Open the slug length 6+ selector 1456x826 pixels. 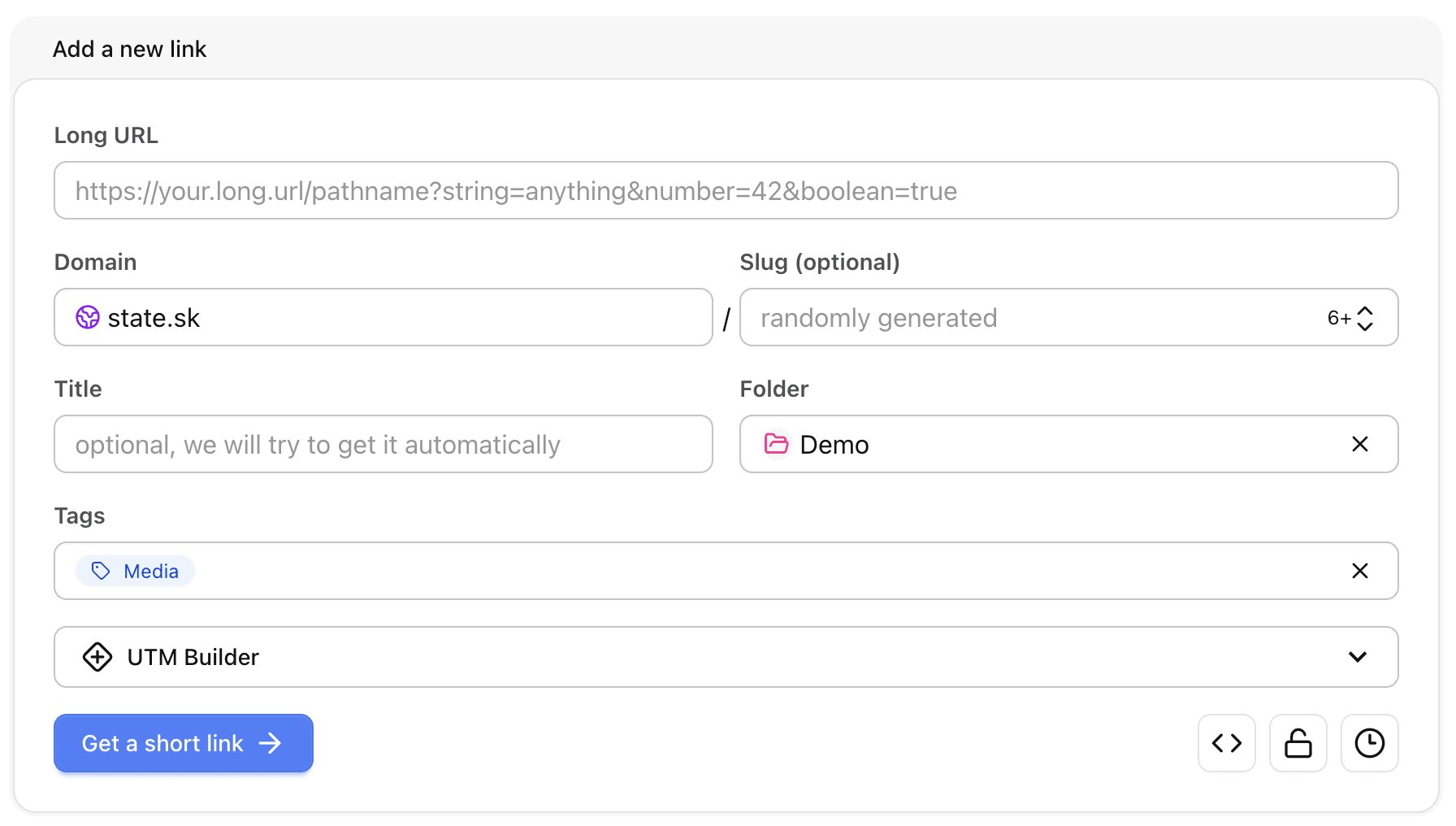1350,318
